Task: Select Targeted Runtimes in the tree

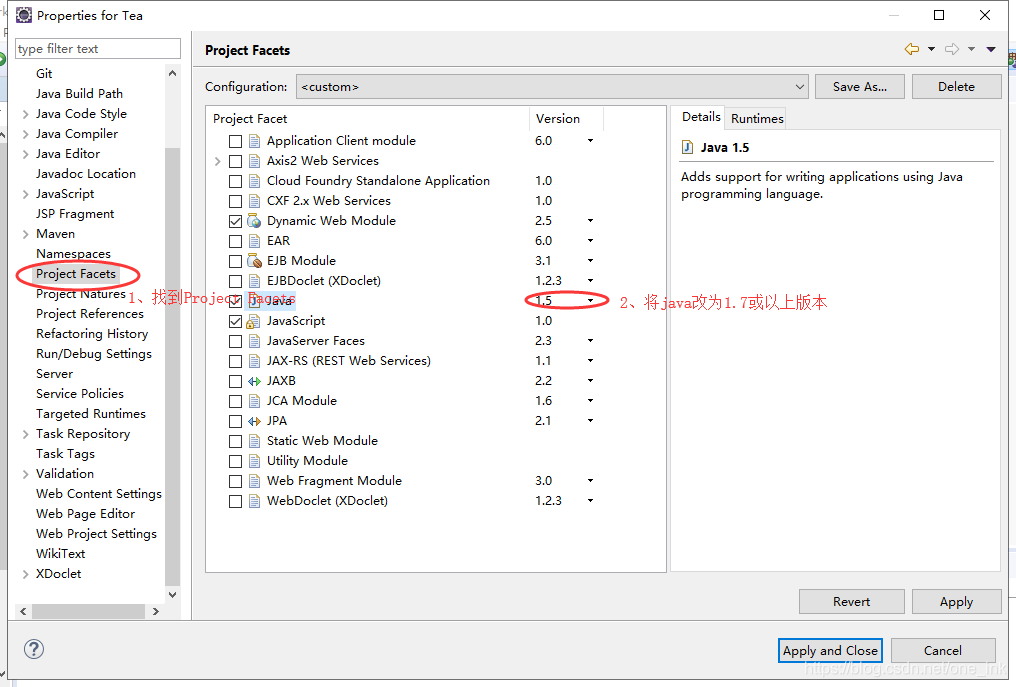Action: [91, 413]
